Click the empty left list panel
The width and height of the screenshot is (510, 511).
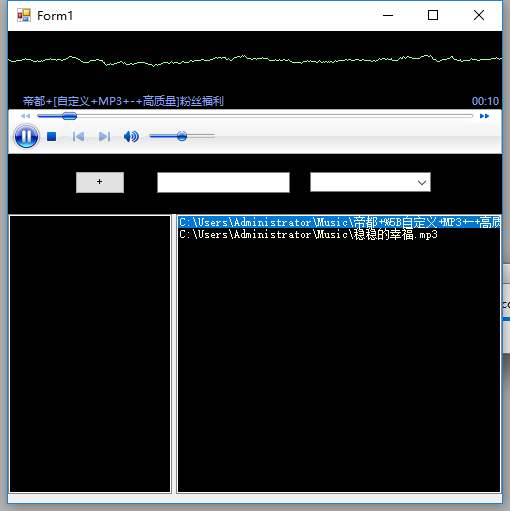tap(90, 354)
